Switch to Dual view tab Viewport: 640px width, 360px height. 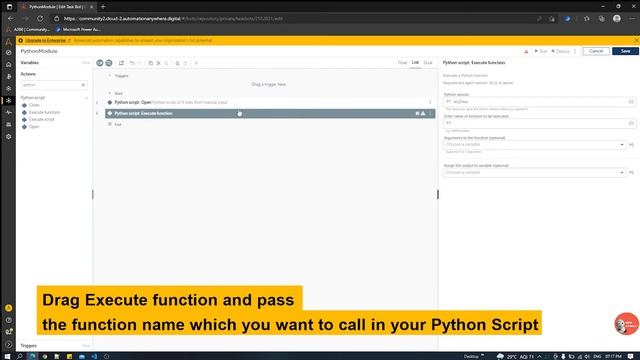[427, 62]
